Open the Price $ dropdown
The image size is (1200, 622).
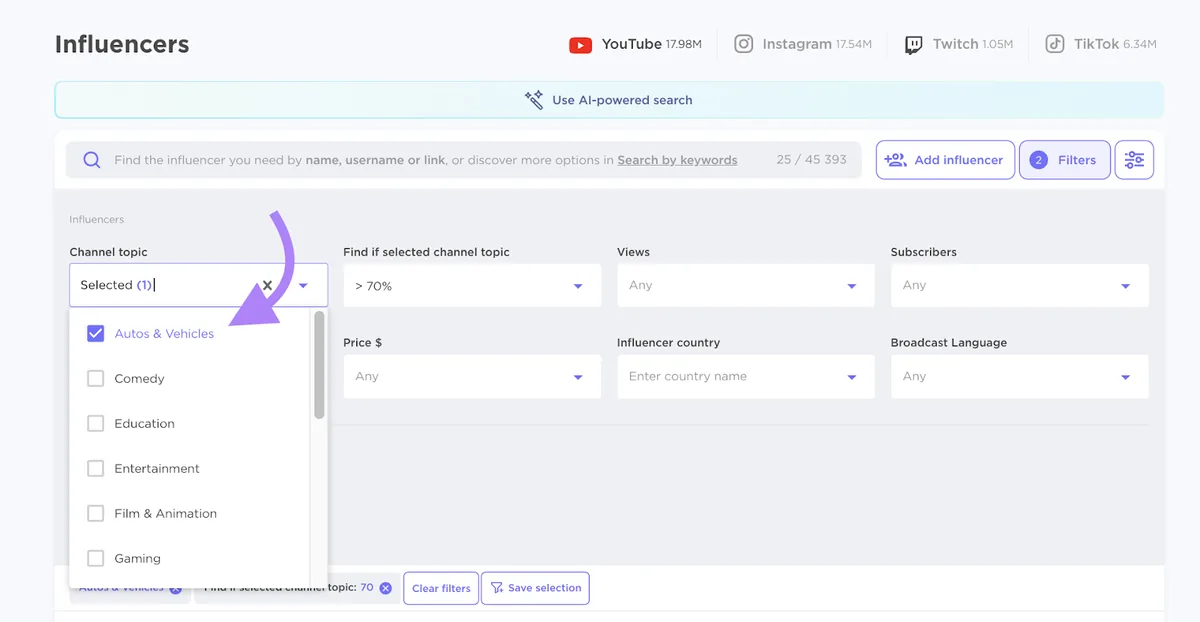tap(472, 377)
